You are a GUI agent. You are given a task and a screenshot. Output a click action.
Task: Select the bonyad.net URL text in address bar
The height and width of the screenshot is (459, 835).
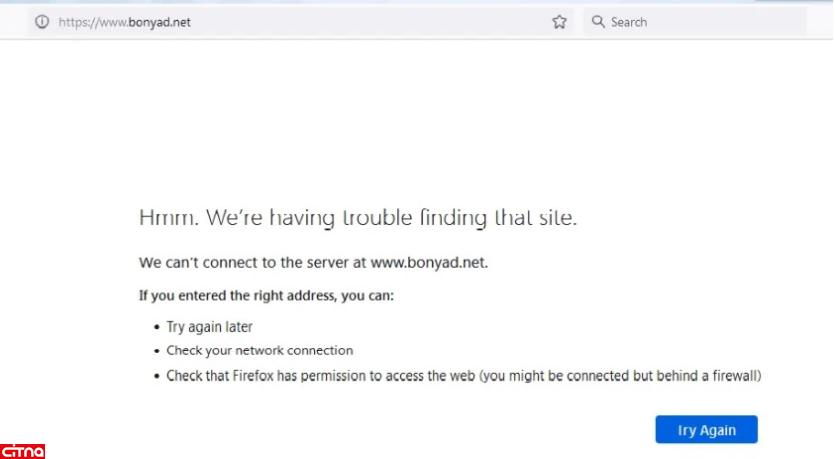click(124, 22)
